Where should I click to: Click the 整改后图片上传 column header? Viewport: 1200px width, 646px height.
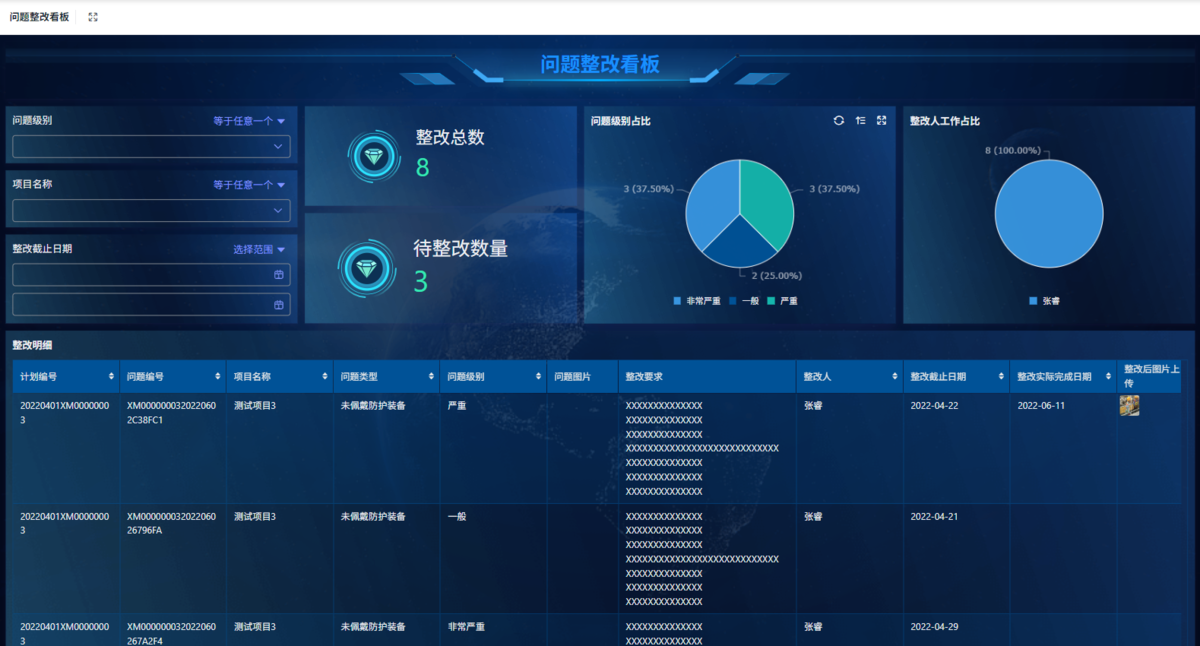point(1151,376)
